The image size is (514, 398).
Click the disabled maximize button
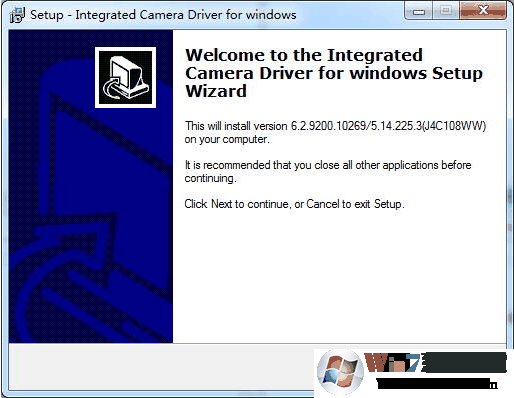446,11
